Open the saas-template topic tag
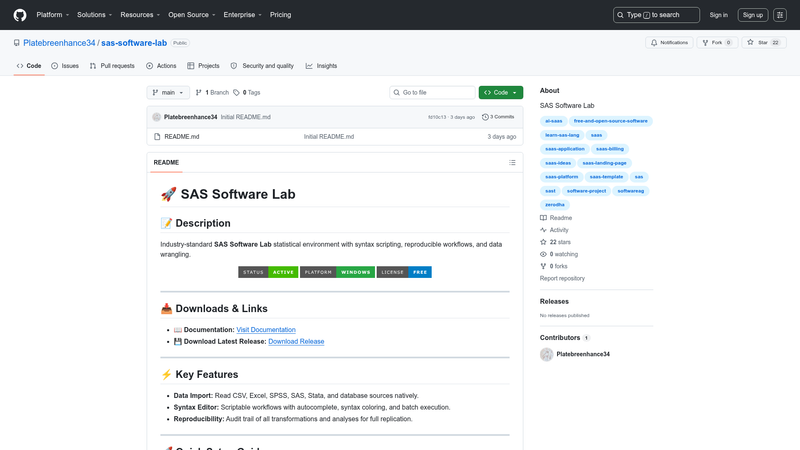This screenshot has height=450, width=800. (606, 177)
